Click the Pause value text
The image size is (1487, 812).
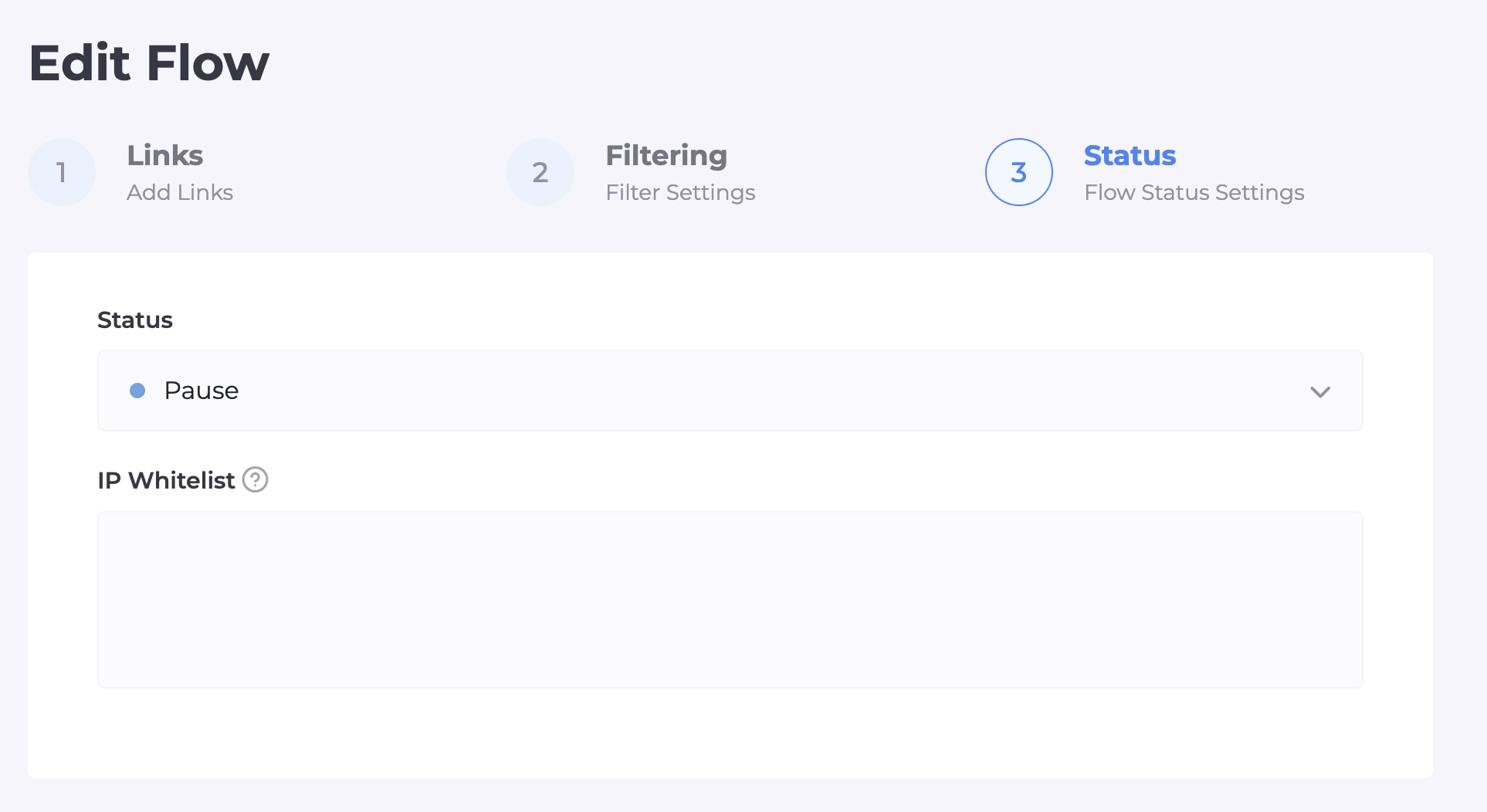click(202, 391)
